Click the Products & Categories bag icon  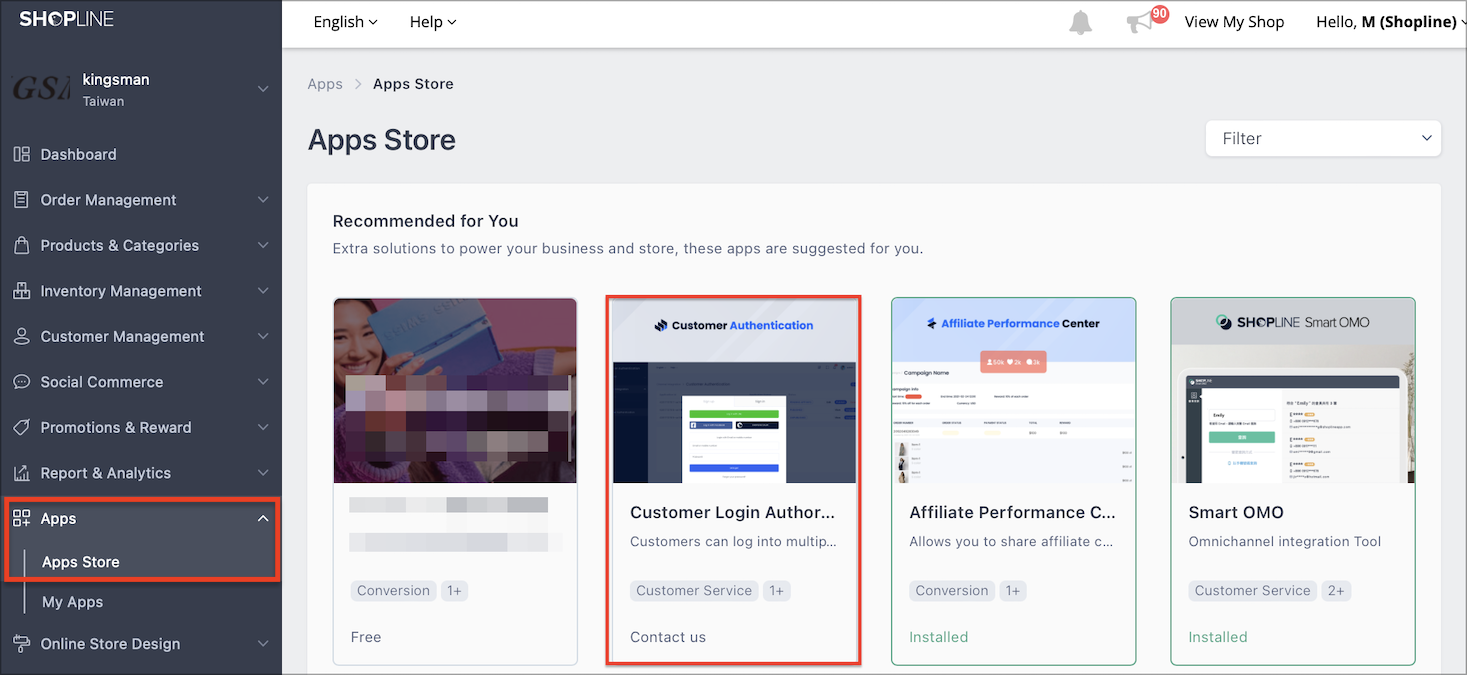[21, 245]
